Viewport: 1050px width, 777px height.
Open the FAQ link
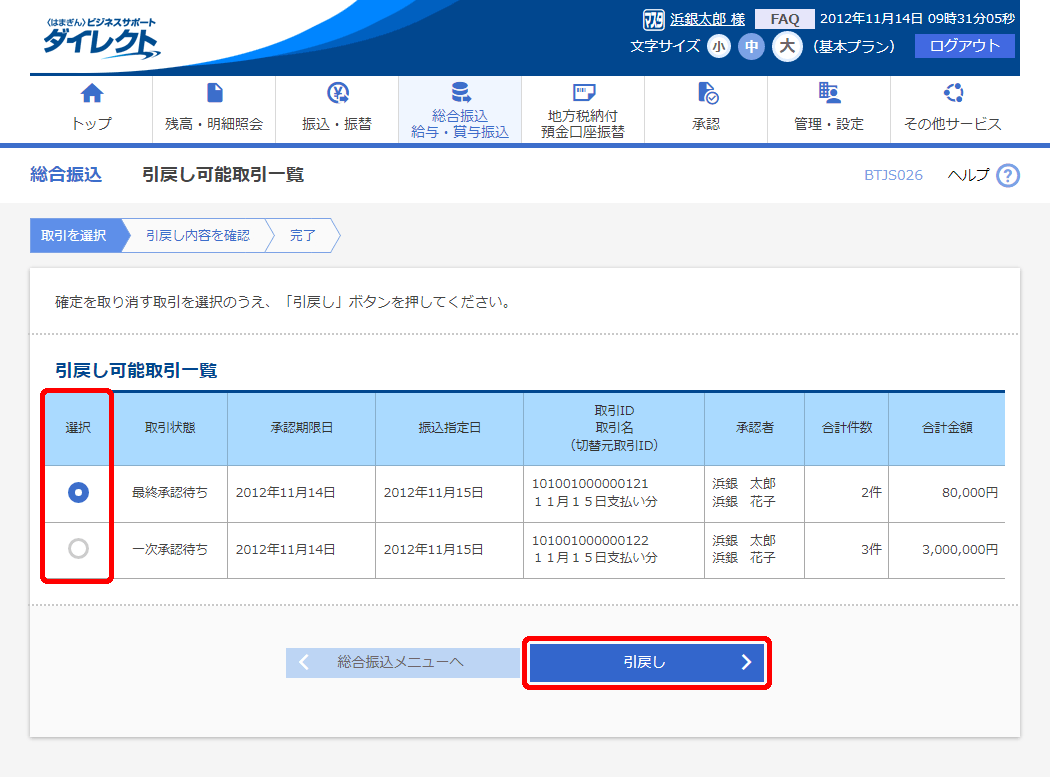point(784,19)
